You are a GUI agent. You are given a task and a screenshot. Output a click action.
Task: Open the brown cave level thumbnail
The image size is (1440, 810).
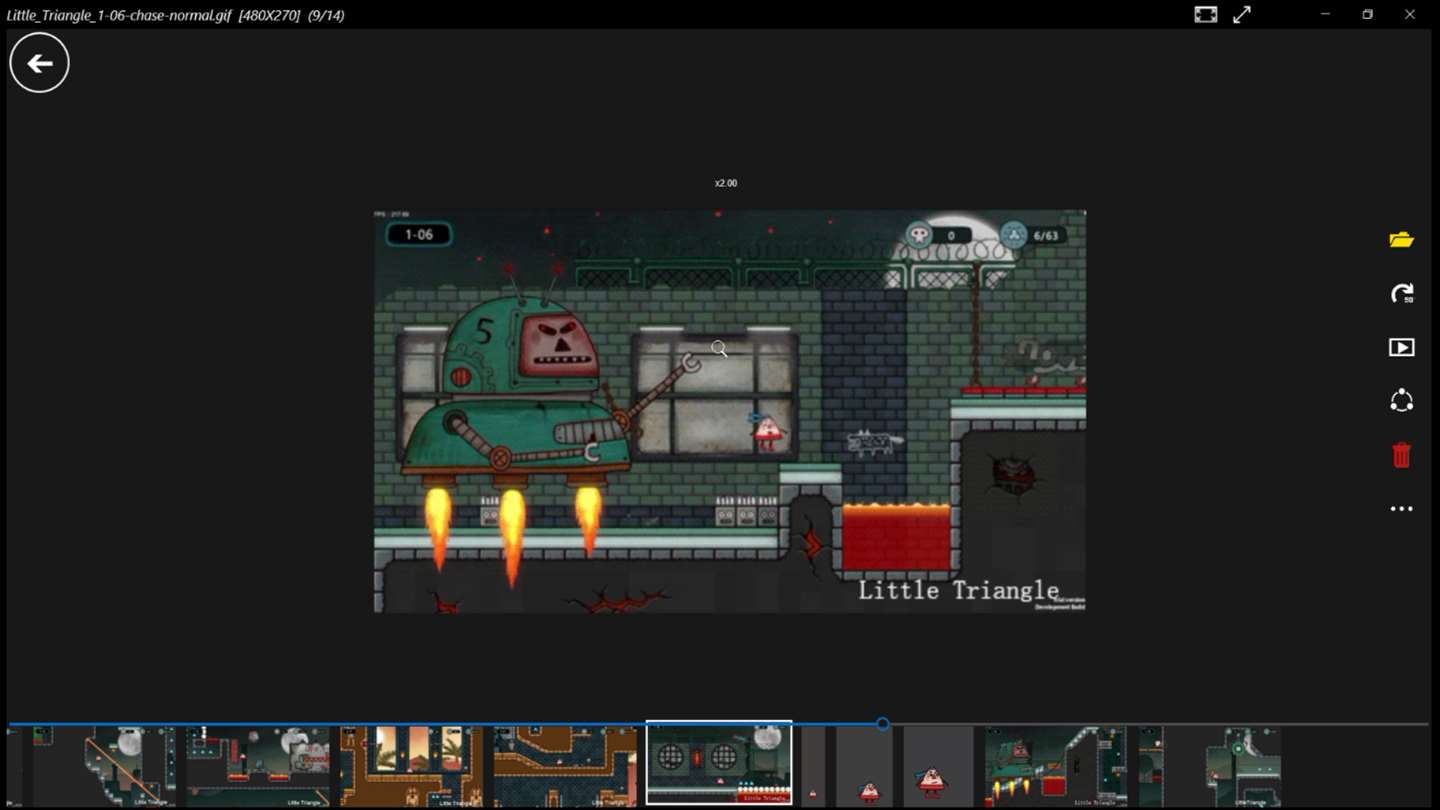click(x=565, y=766)
